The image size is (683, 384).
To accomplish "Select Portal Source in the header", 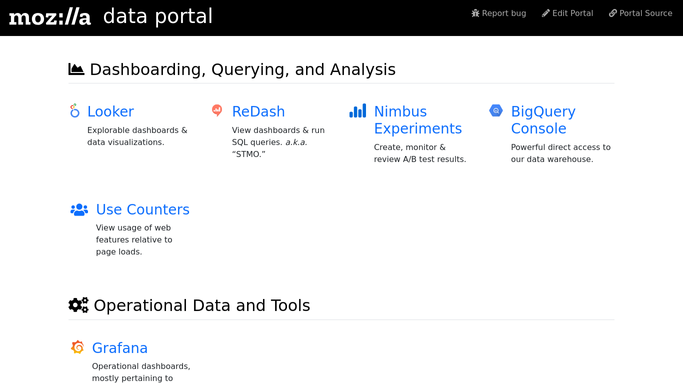I will (646, 13).
